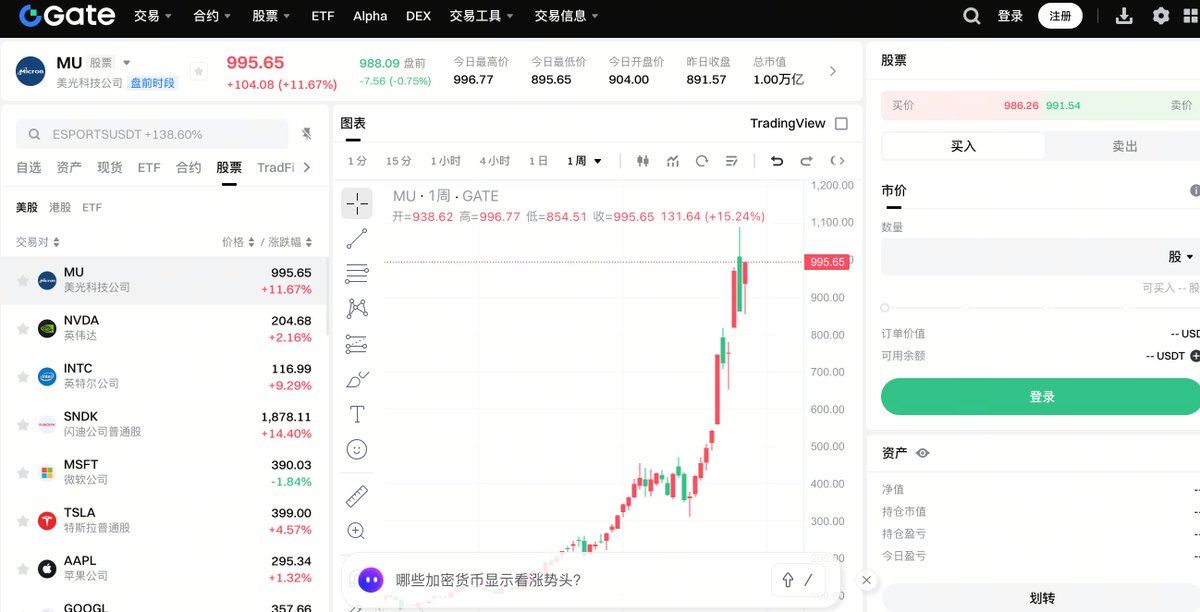1200x612 pixels.
Task: Select the trend line drawing tool
Action: tap(357, 239)
